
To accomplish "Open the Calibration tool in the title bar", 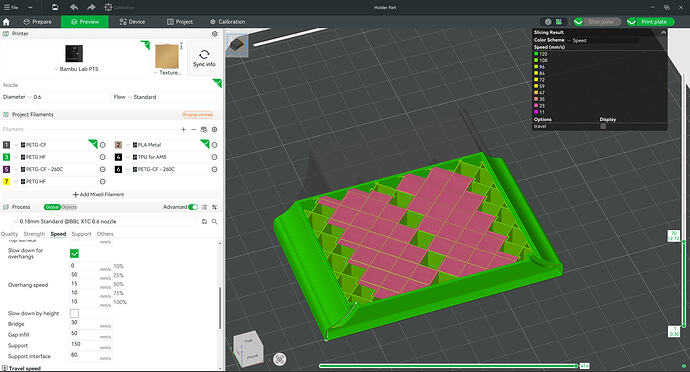I will coord(119,7).
